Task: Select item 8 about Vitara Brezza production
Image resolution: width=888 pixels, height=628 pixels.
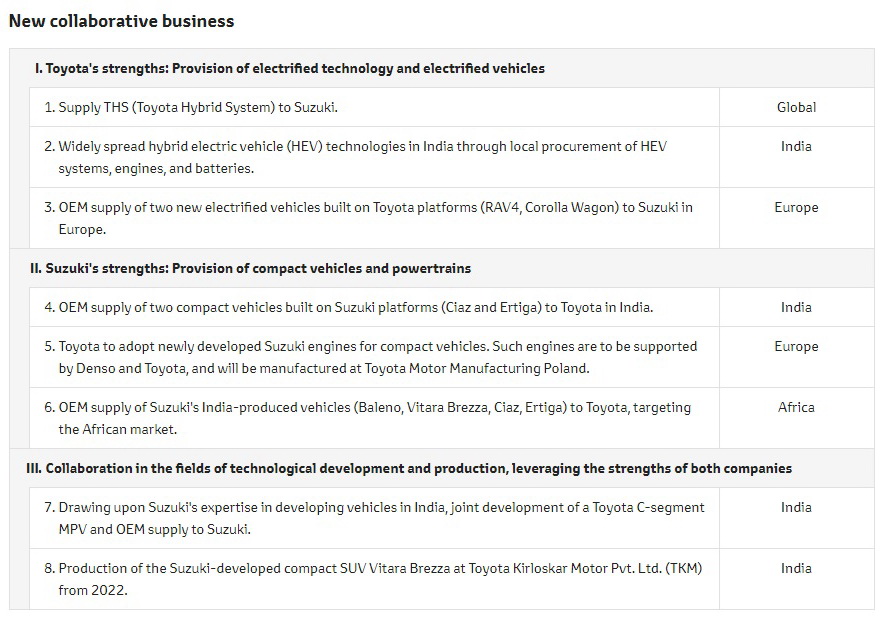Action: coord(380,579)
